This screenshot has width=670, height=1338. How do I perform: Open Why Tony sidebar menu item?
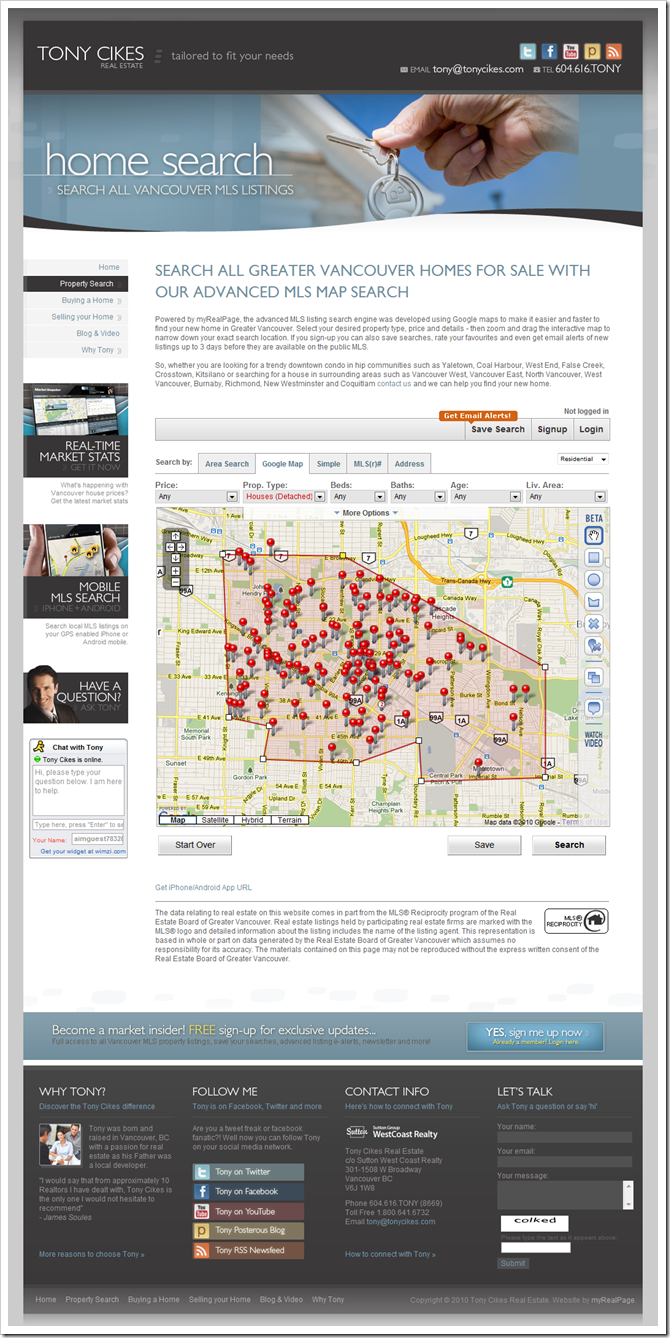click(x=75, y=350)
